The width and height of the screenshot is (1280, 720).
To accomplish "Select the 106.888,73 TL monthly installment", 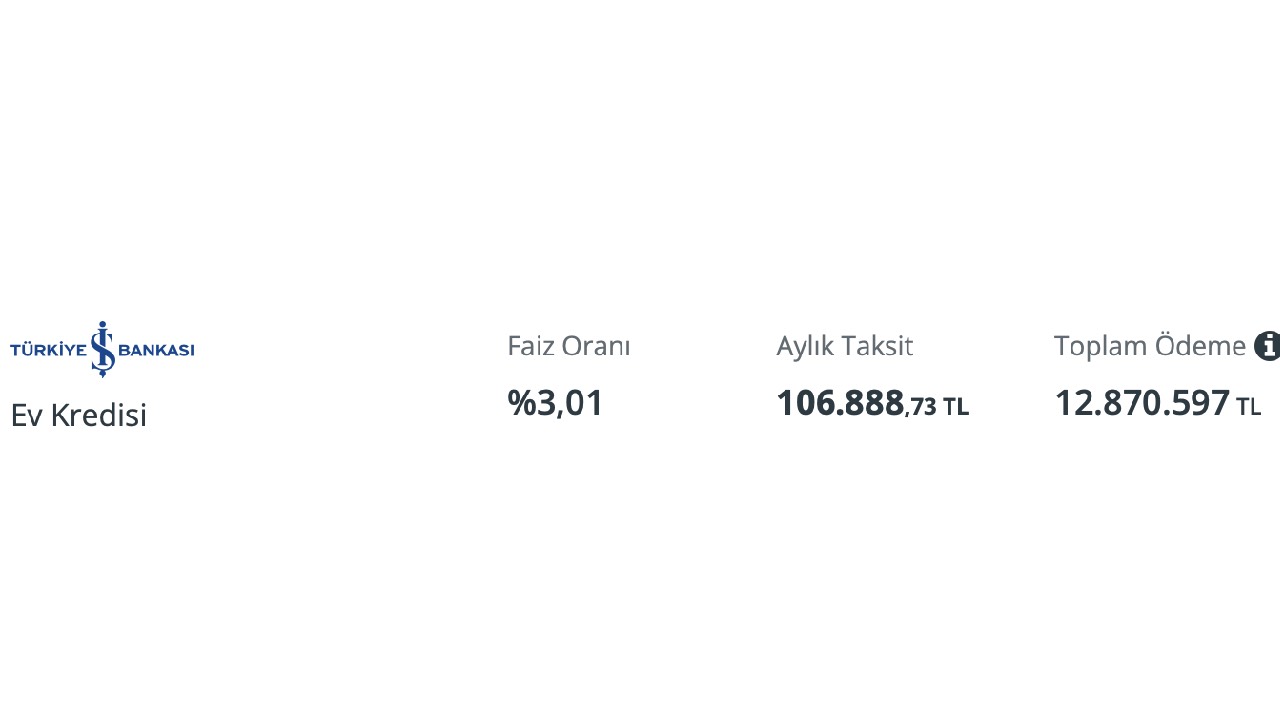I will (872, 403).
